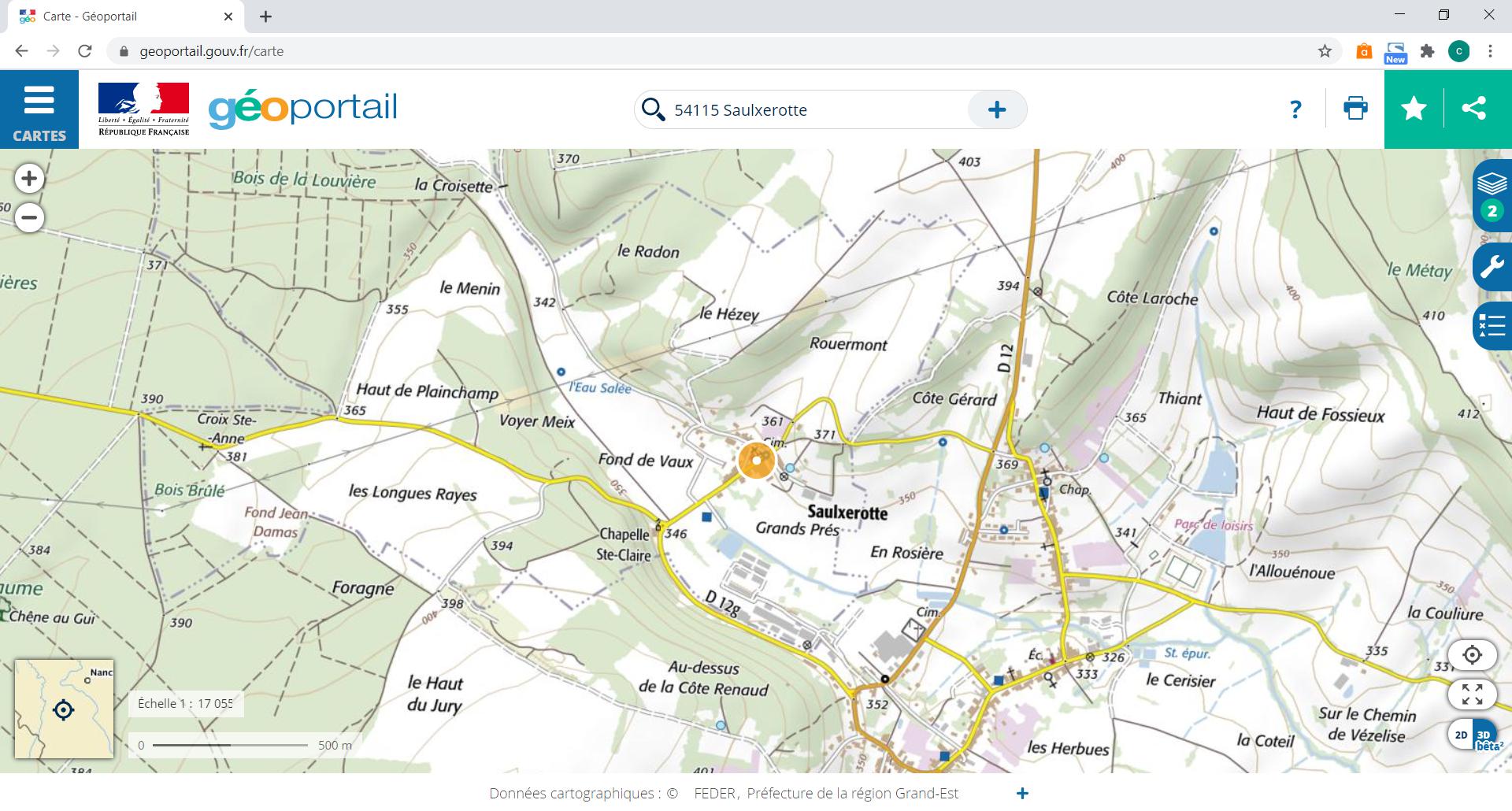
Task: Click the overview mini map thumbnail
Action: [x=64, y=709]
